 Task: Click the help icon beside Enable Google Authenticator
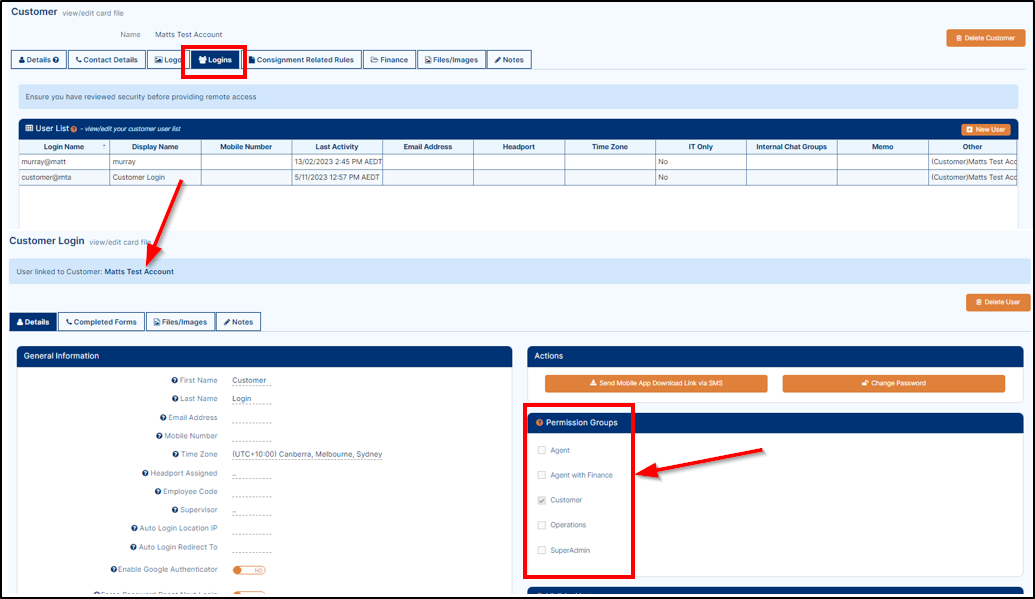[114, 569]
